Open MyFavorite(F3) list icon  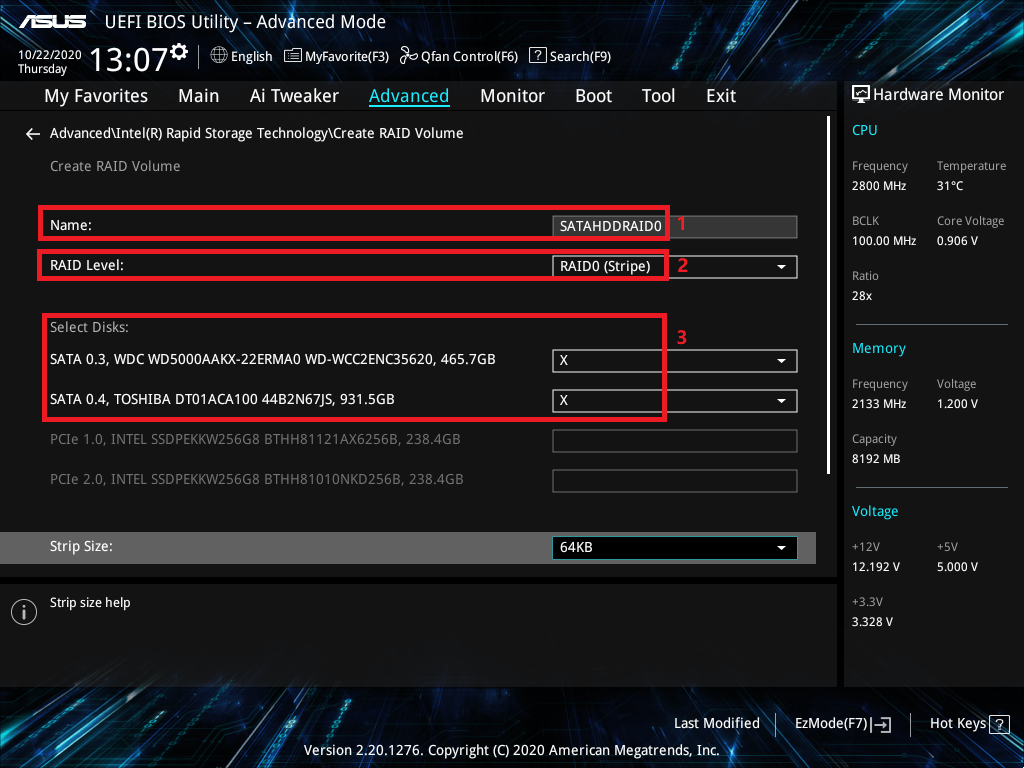tap(293, 56)
